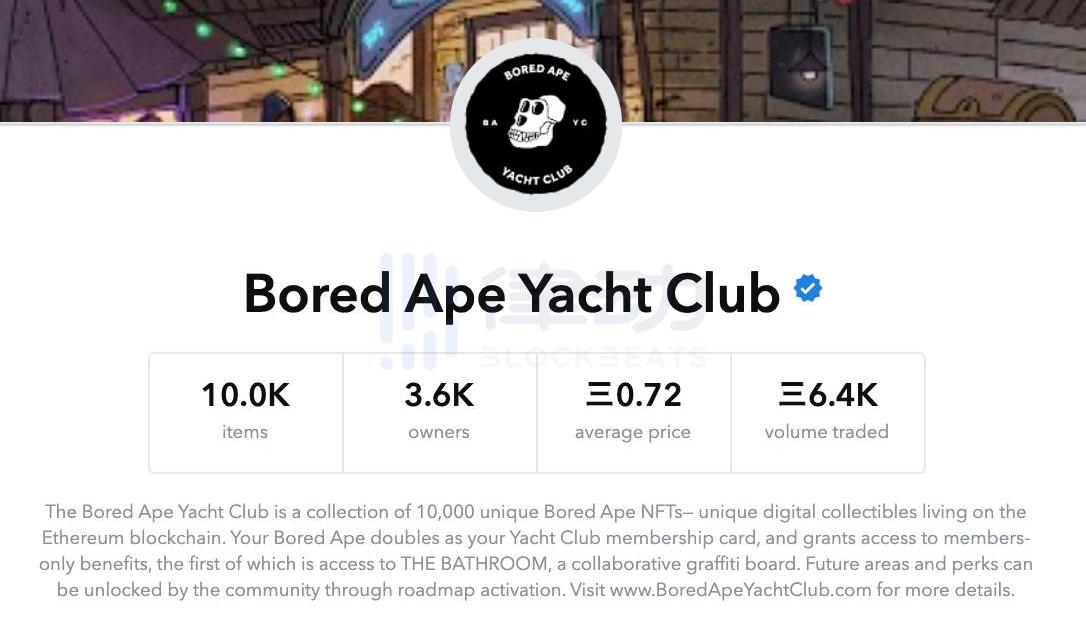The image size is (1086, 624).
Task: Select the 6.4K volume traded value
Action: coord(842,395)
